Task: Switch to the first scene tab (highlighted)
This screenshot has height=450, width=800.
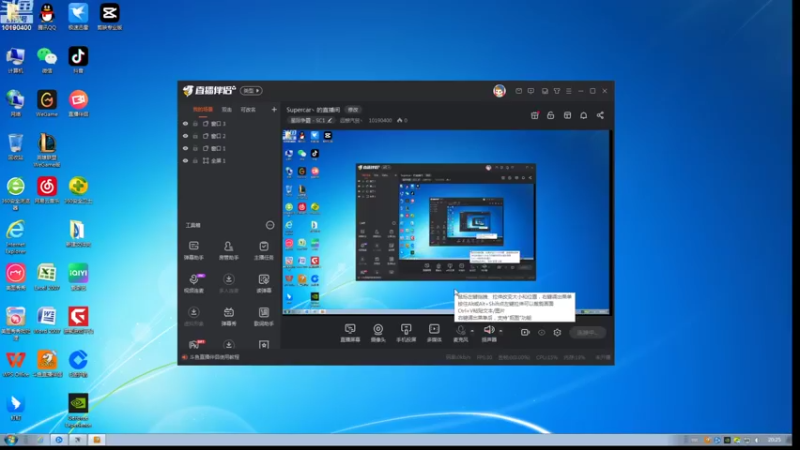Action: point(203,110)
